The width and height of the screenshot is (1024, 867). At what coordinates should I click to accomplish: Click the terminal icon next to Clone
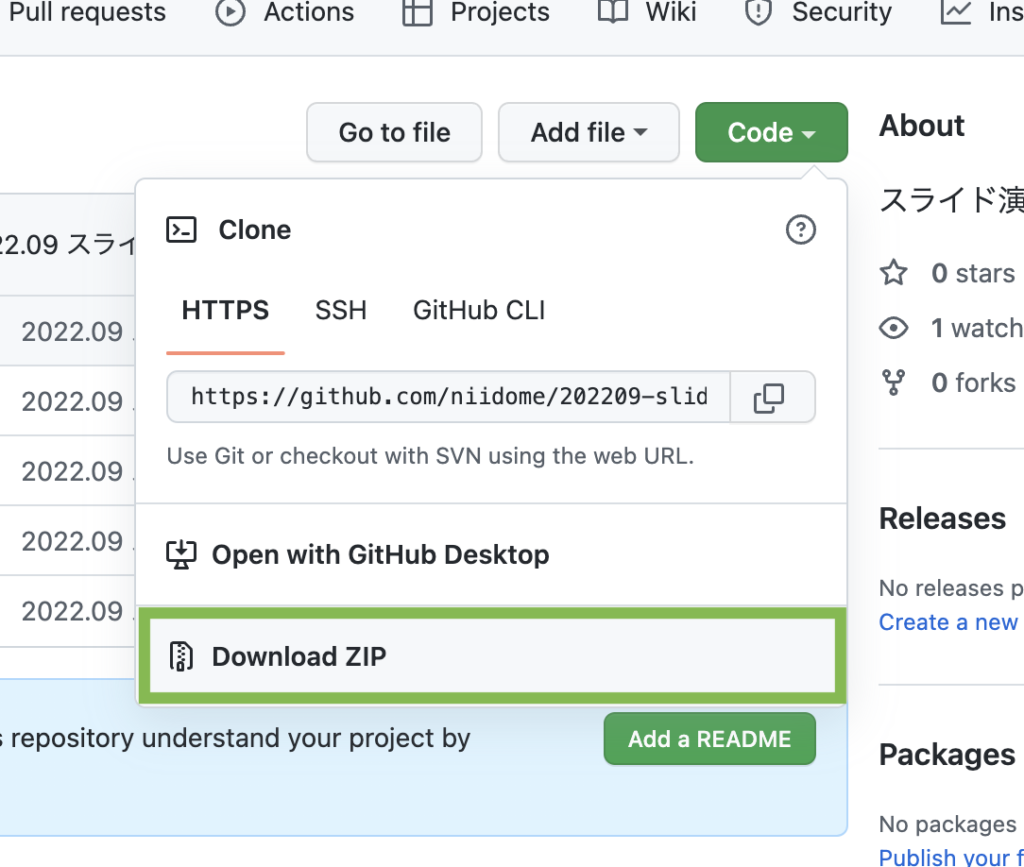[181, 230]
